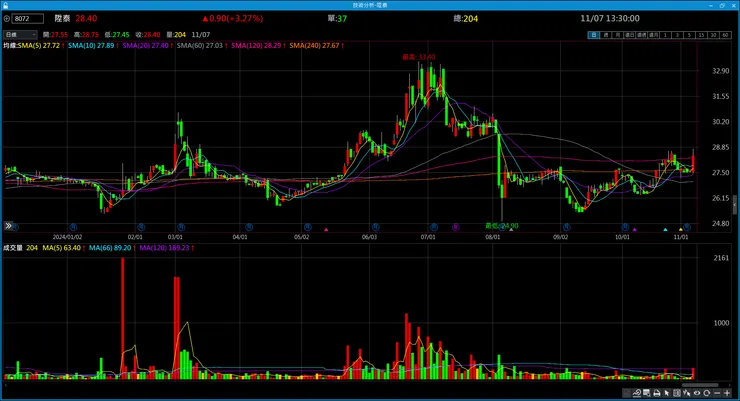The width and height of the screenshot is (740, 401).
Task: Click the timestamp 11/07 13:30:00
Action: [x=610, y=18]
